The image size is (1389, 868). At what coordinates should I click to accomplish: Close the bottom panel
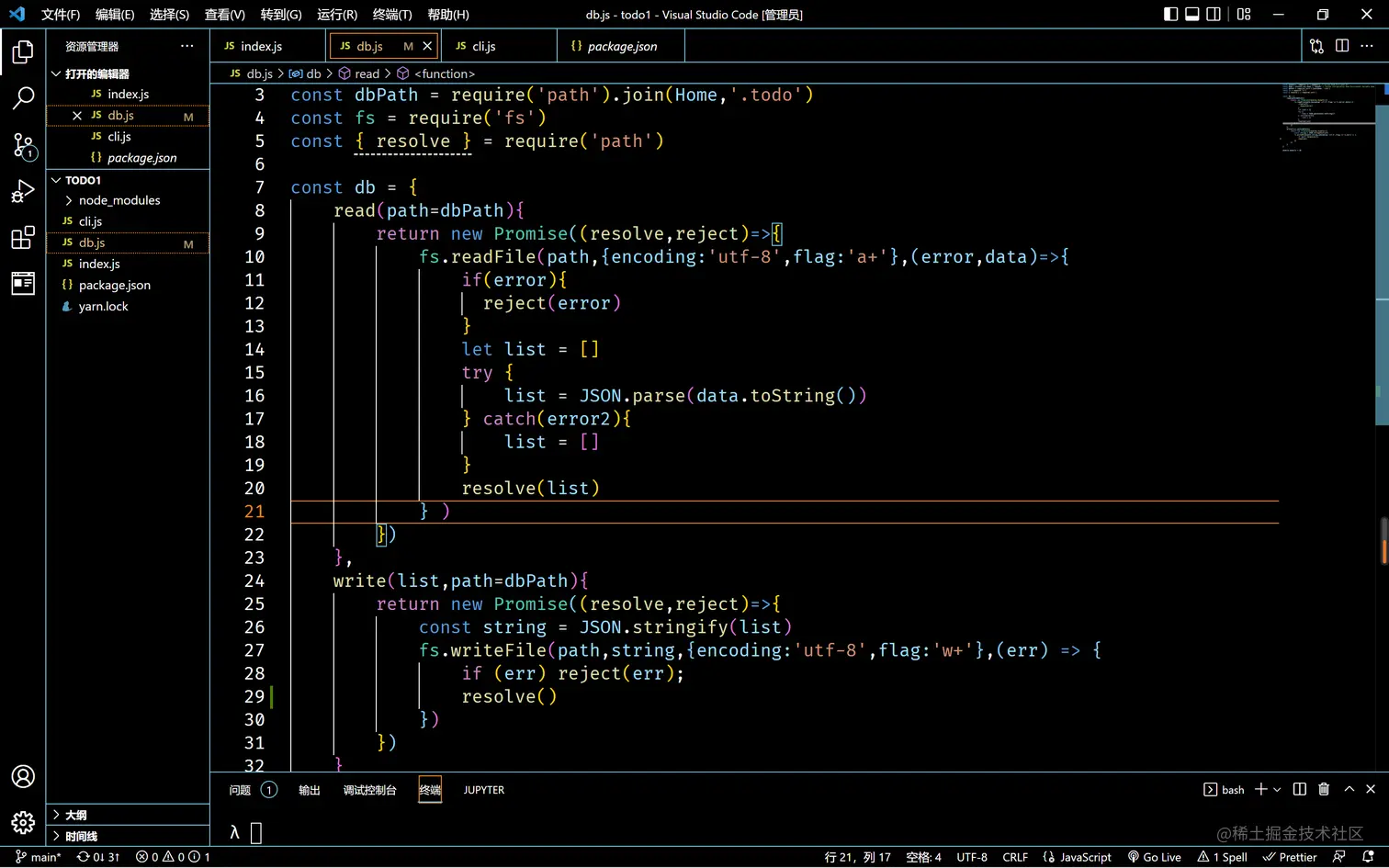pos(1371,789)
